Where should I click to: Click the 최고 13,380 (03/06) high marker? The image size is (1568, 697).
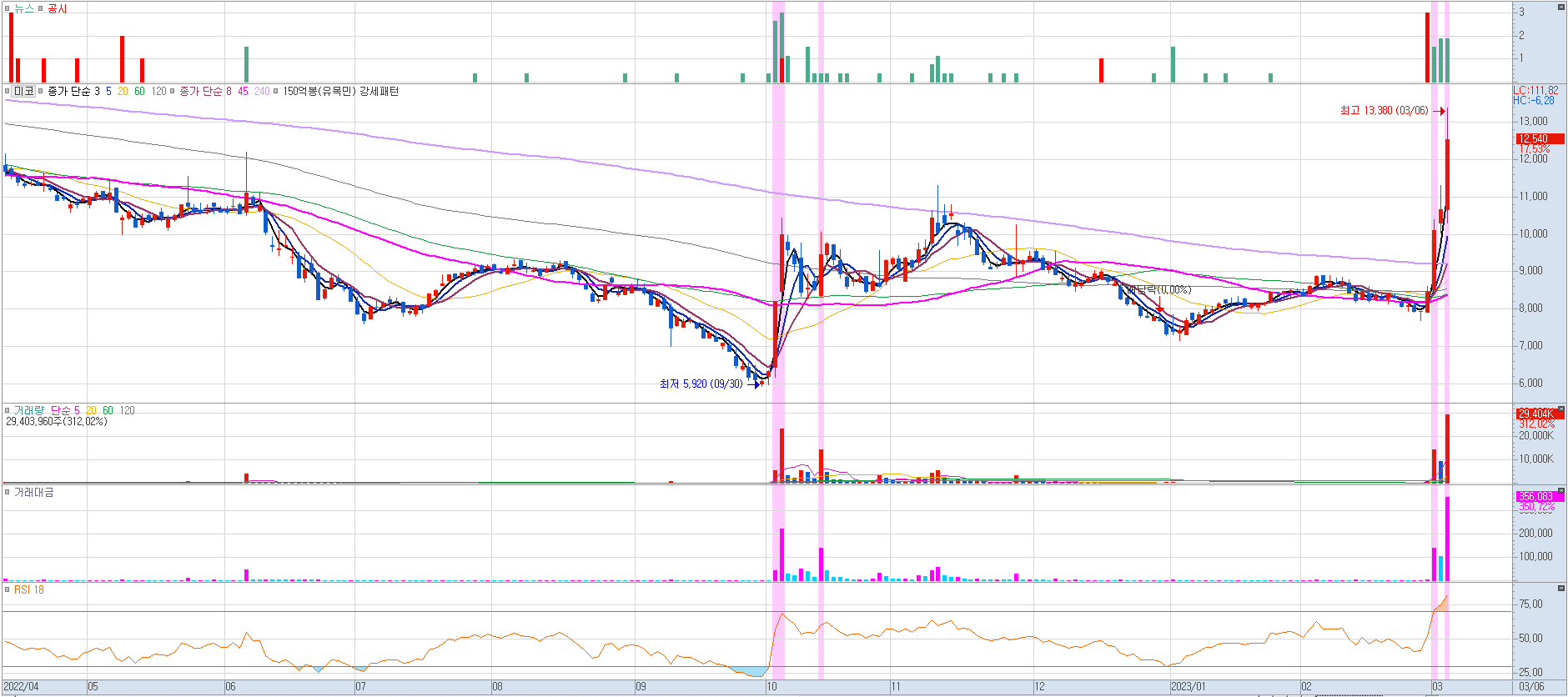click(x=1384, y=110)
